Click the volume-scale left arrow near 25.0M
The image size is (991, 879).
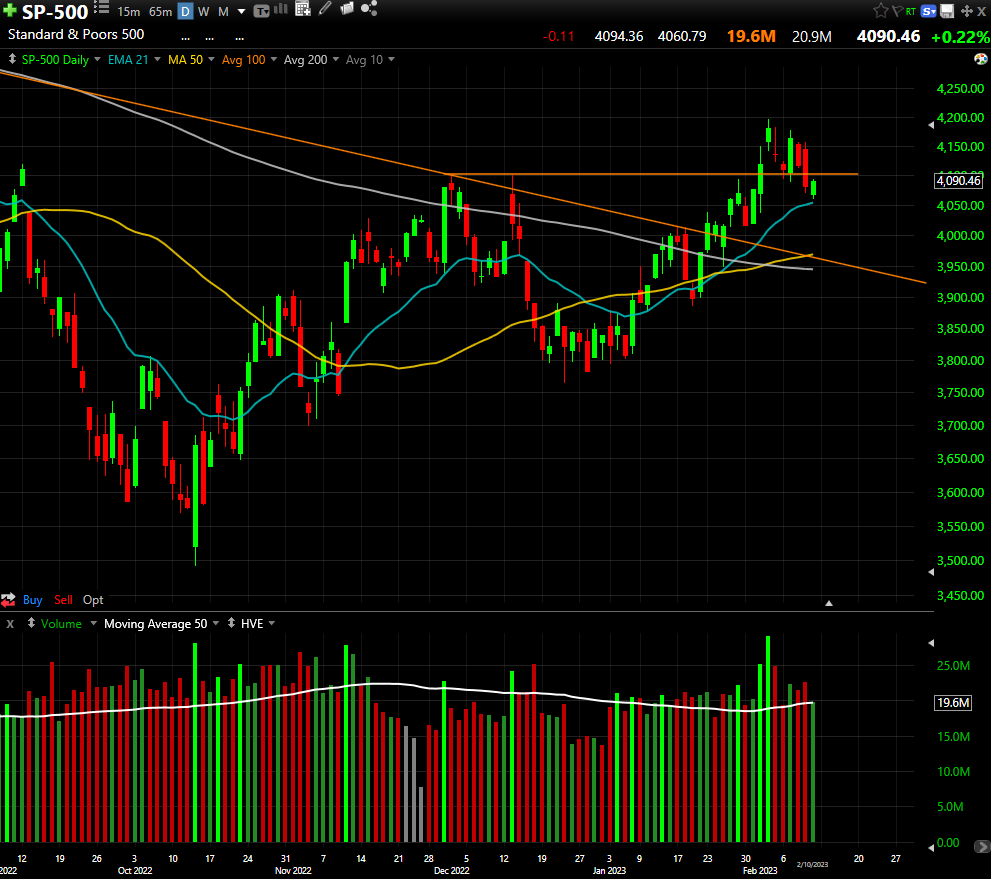[x=931, y=643]
